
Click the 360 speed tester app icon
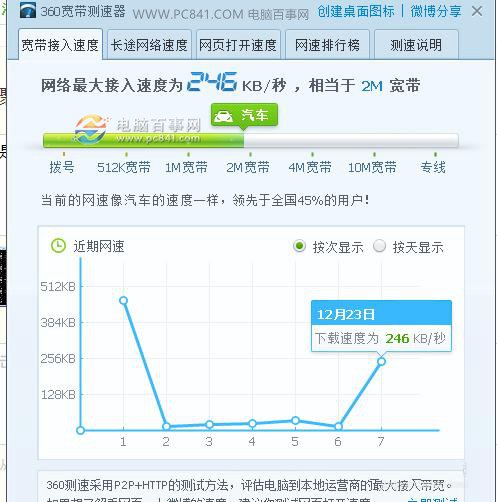pos(28,11)
